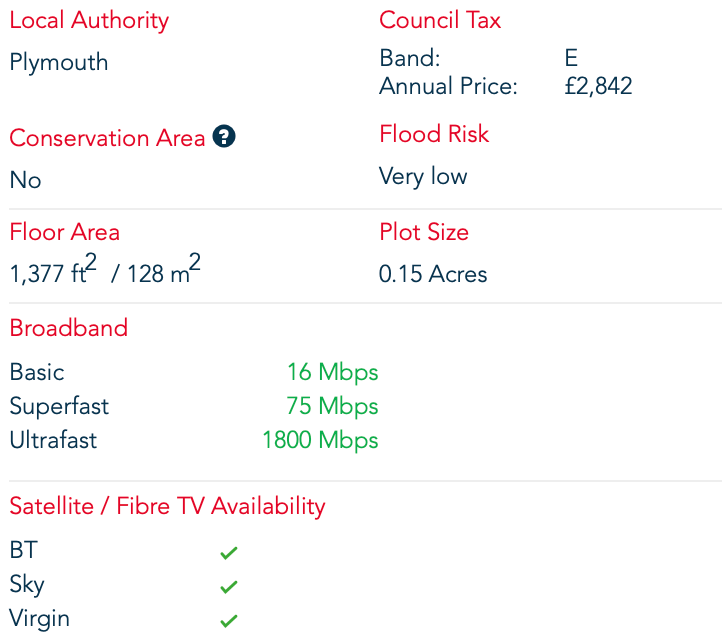This screenshot has height=644, width=722.
Task: Click the green checkmark next to Sky
Action: [x=229, y=587]
